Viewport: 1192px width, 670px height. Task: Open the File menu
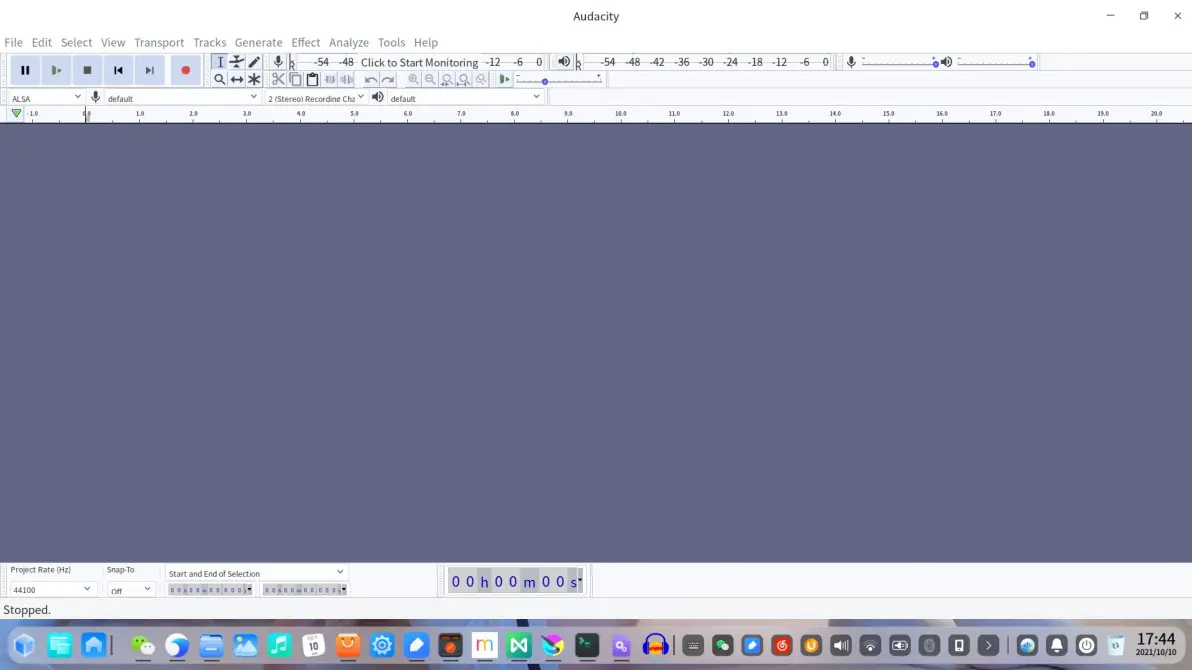(14, 43)
